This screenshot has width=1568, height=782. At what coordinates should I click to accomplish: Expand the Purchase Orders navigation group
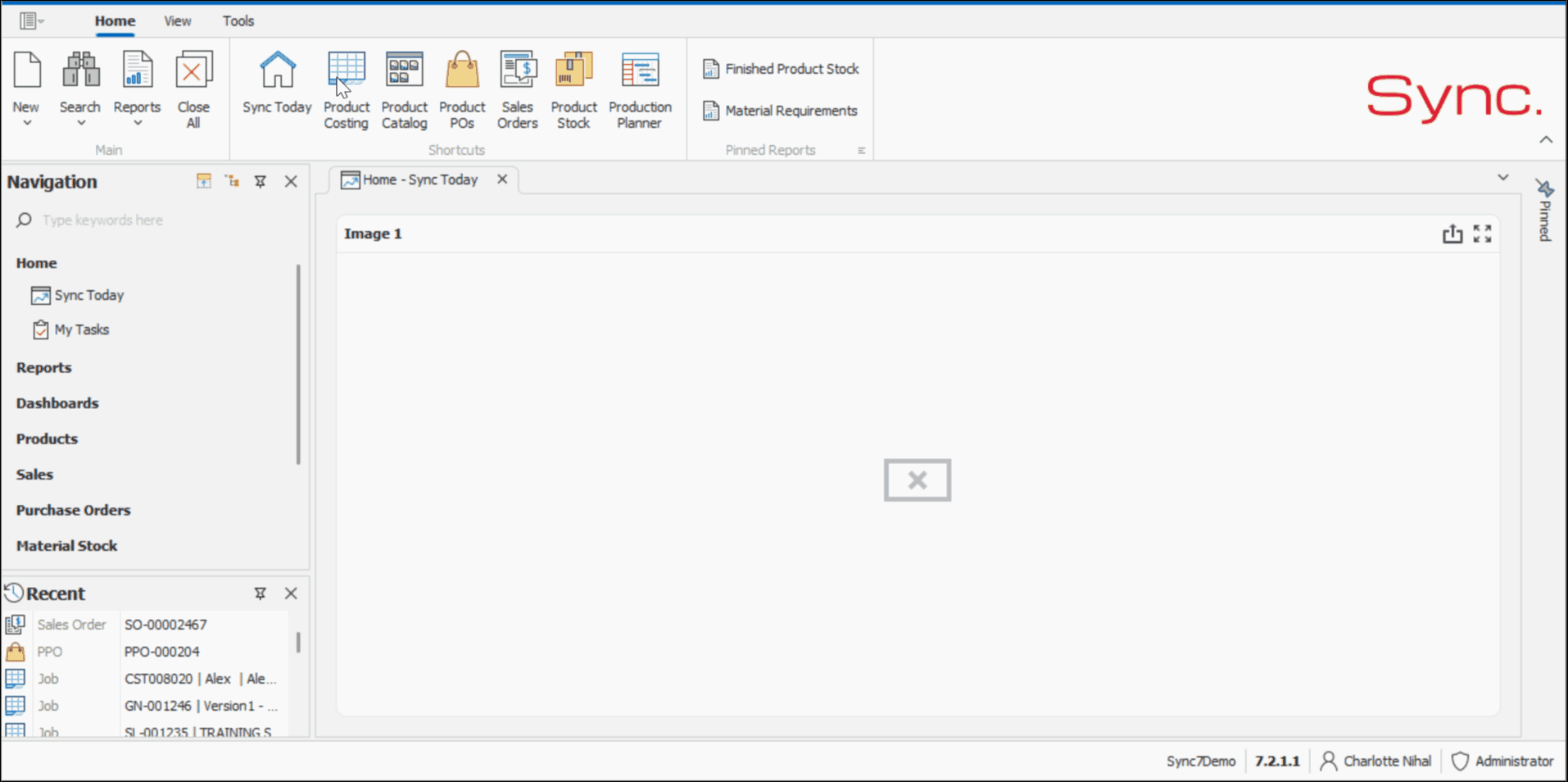[73, 510]
